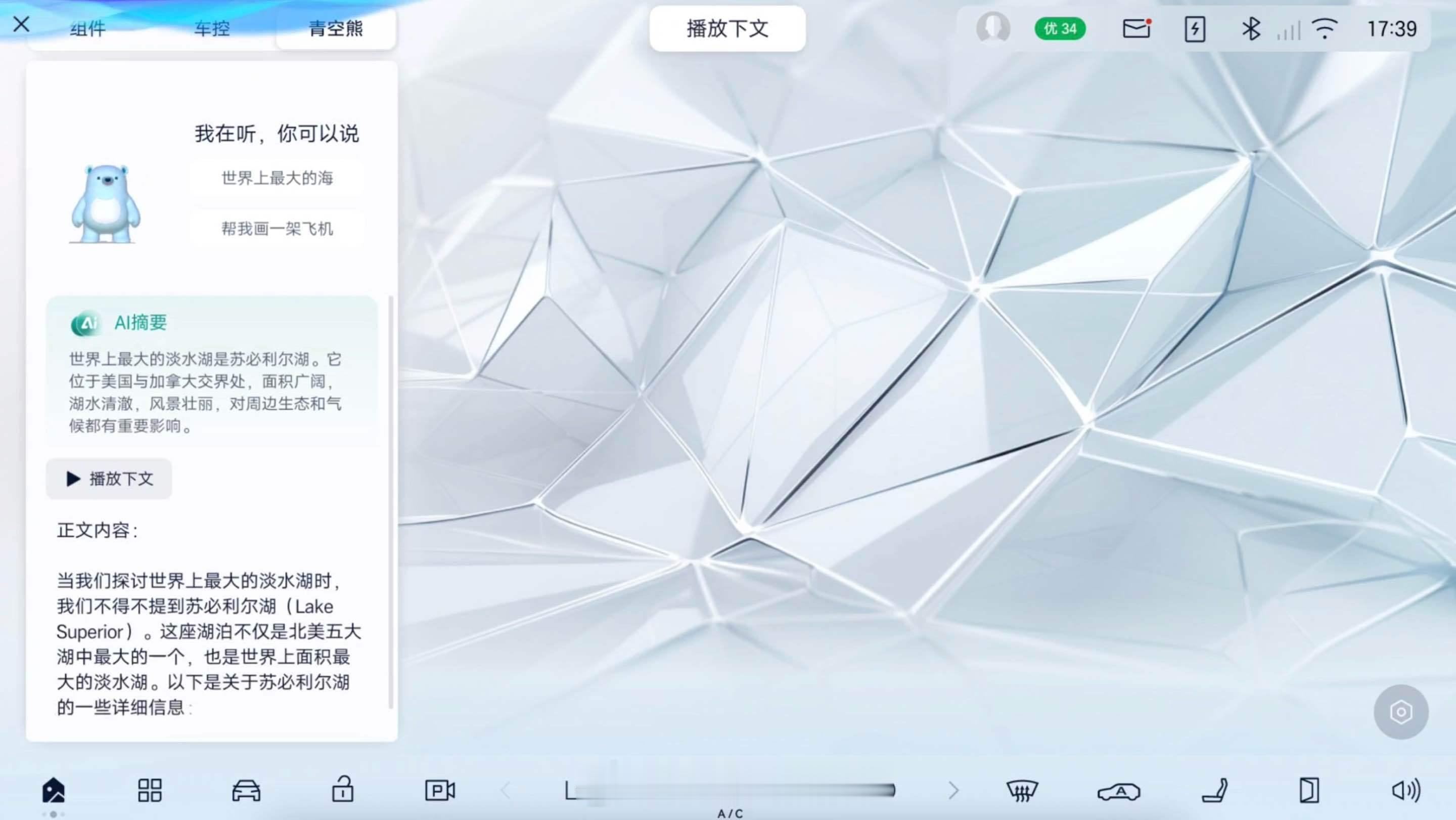The height and width of the screenshot is (820, 1456).
Task: Tap the user profile avatar
Action: pyautogui.click(x=992, y=28)
